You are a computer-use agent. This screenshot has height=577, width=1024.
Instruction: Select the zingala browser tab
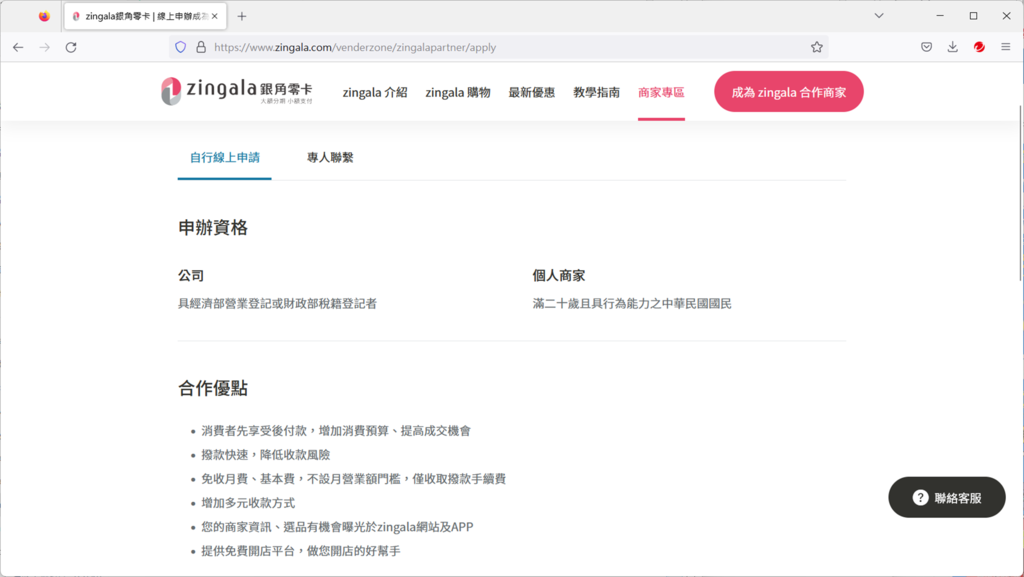(x=146, y=16)
